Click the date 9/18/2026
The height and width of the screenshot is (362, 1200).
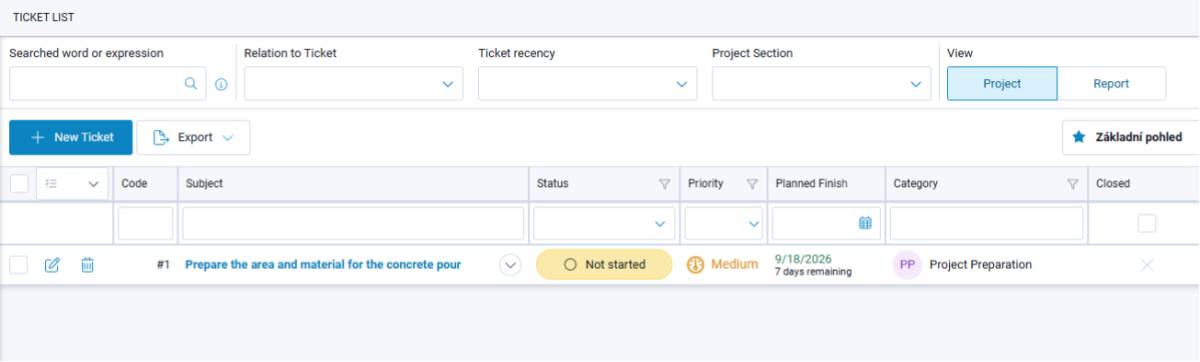[803, 259]
